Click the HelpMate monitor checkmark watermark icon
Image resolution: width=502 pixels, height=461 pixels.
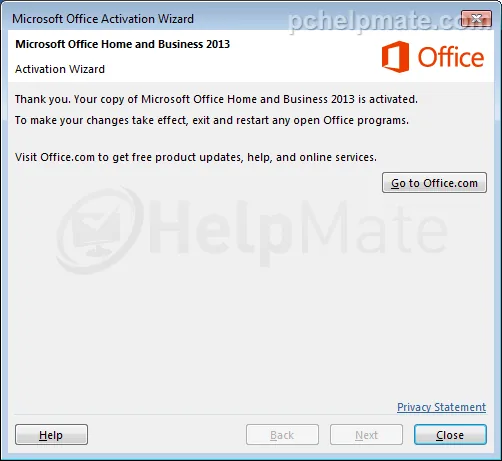pos(99,231)
